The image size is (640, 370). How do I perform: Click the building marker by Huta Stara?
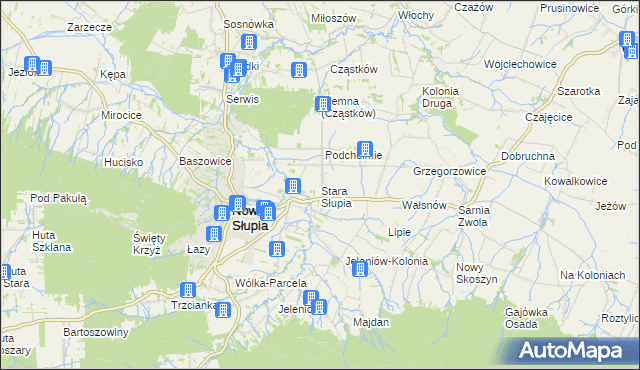(5, 272)
